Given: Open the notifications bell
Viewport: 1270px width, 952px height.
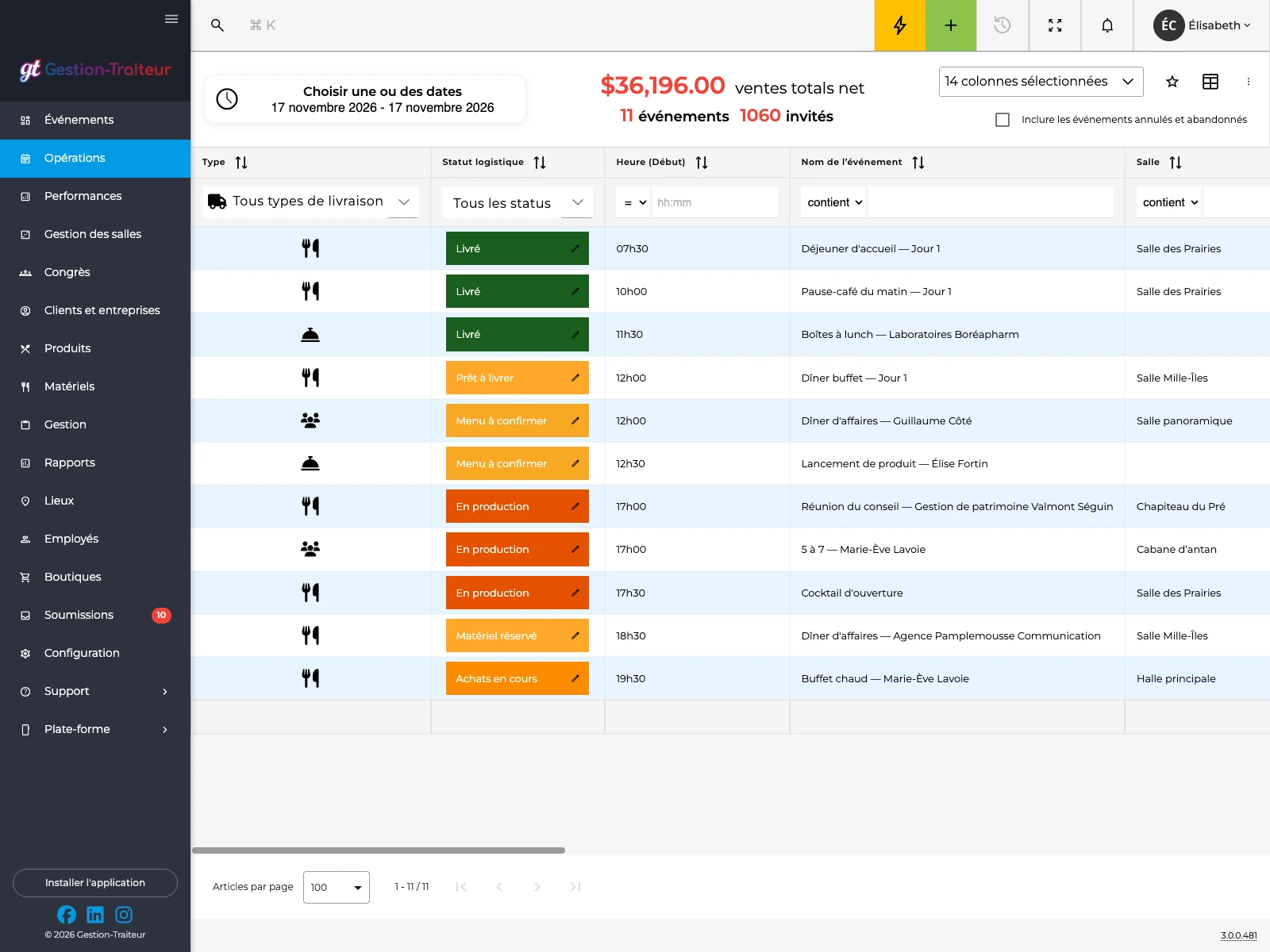Looking at the screenshot, I should click(1106, 25).
